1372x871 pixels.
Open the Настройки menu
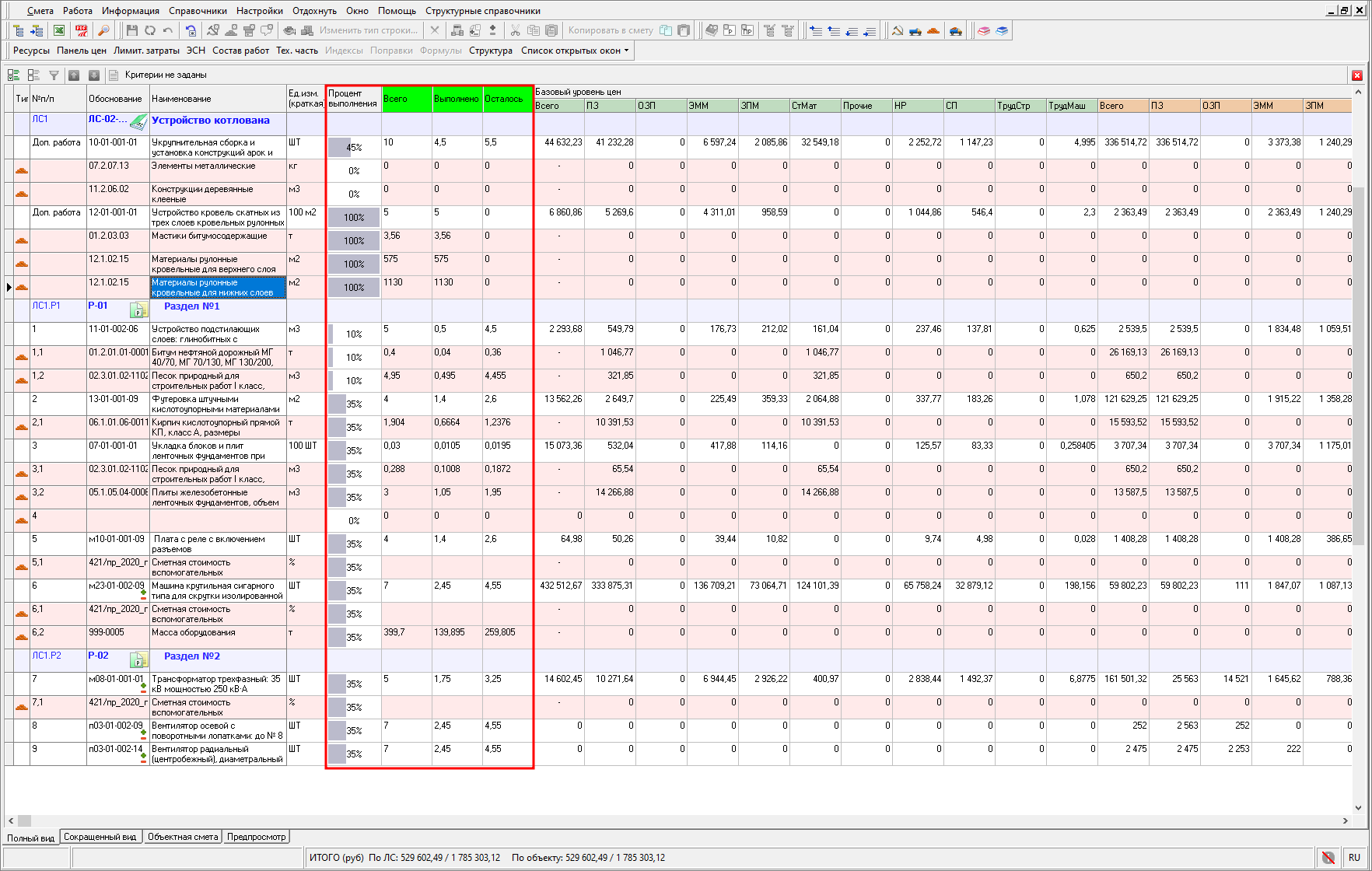[x=260, y=11]
